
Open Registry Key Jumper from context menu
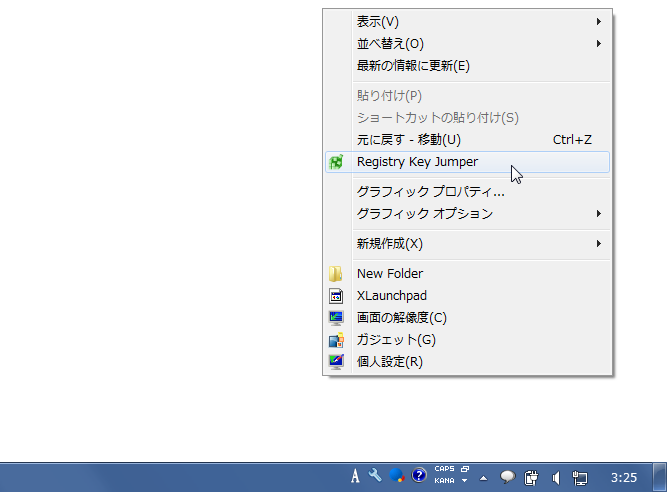coord(467,162)
